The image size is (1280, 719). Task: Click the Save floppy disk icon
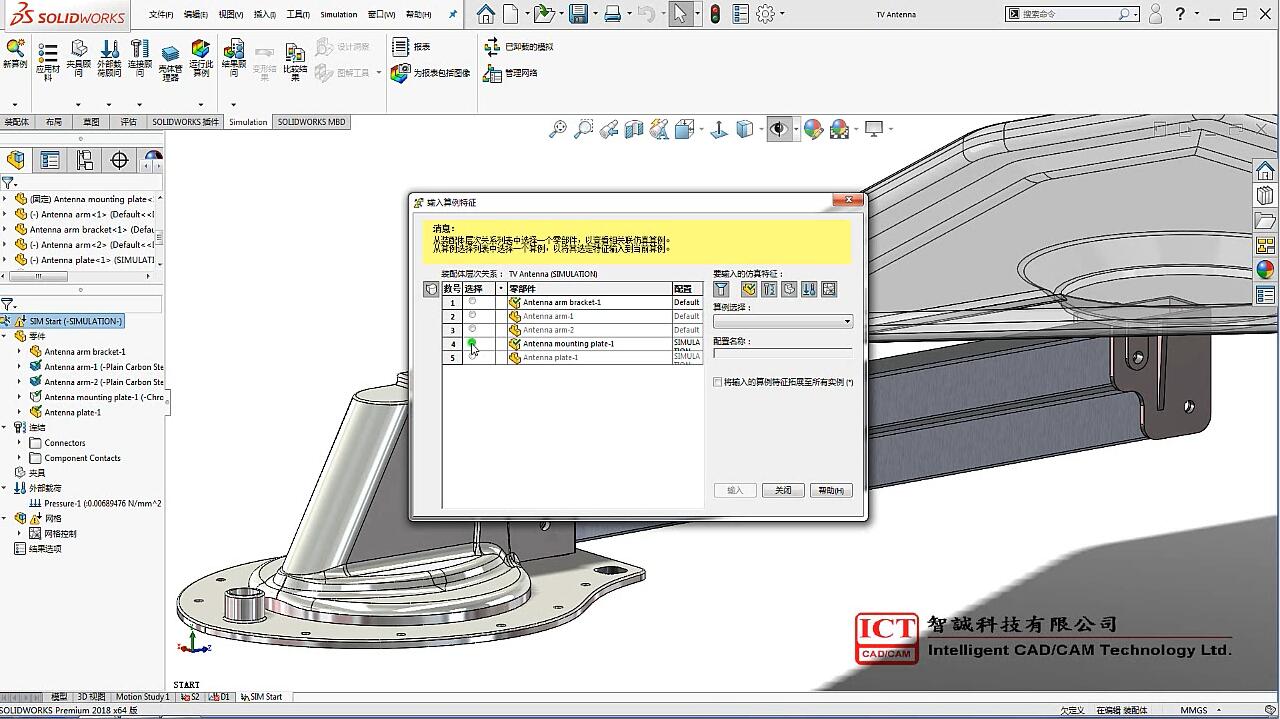578,14
